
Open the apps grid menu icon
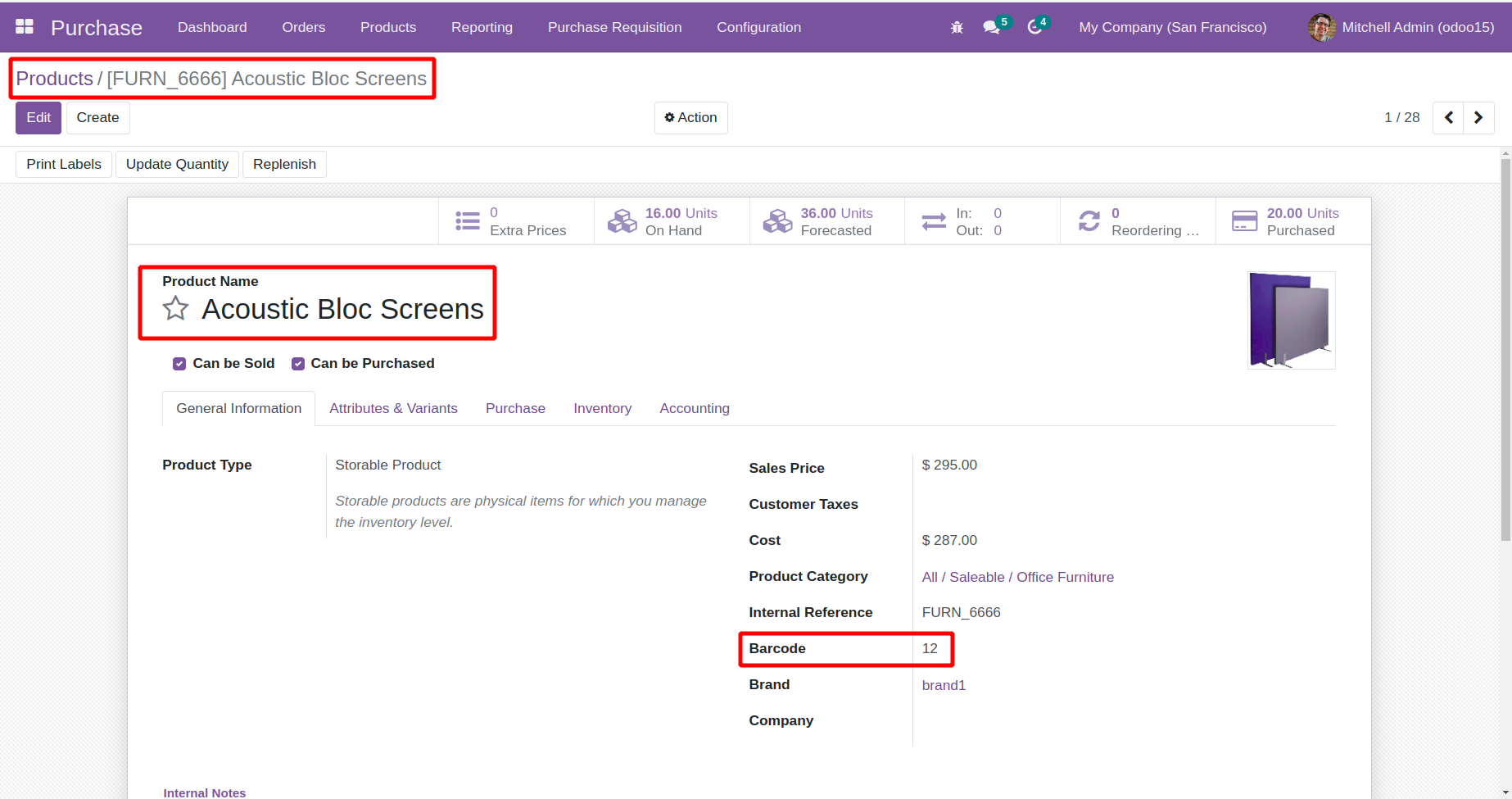[25, 27]
